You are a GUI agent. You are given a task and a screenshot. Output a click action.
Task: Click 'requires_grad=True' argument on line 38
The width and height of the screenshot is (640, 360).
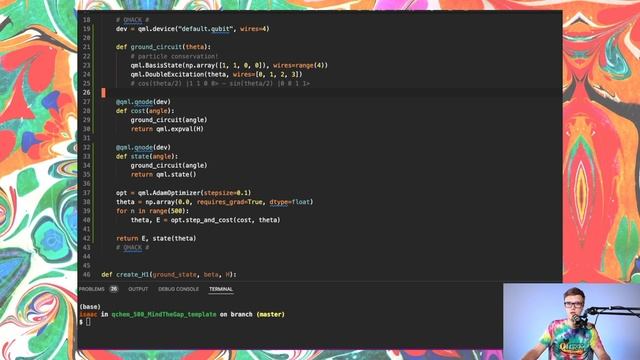pyautogui.click(x=230, y=202)
